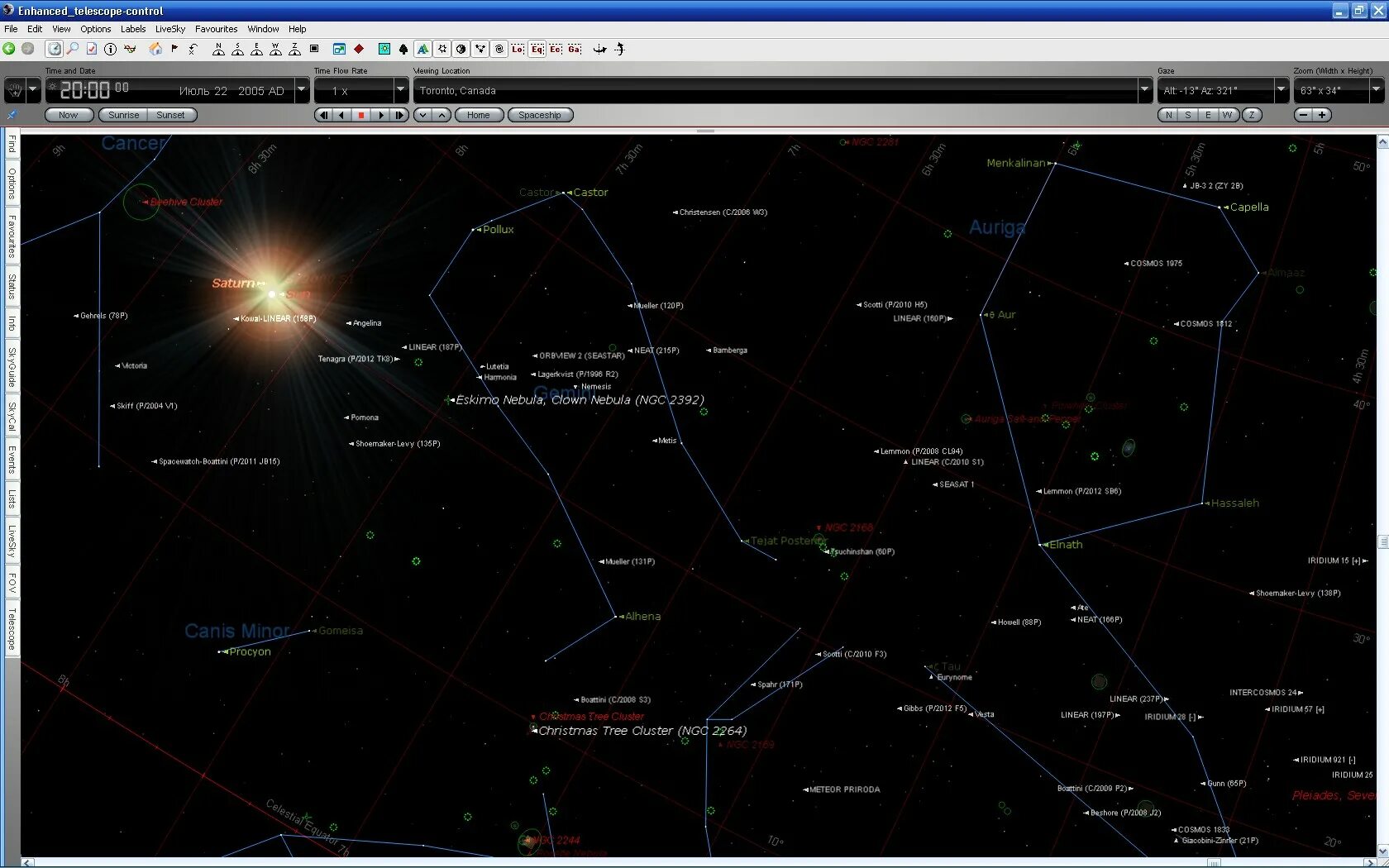Screen dimensions: 1389x868
Task: Click the 20:00 time field
Action: click(85, 90)
